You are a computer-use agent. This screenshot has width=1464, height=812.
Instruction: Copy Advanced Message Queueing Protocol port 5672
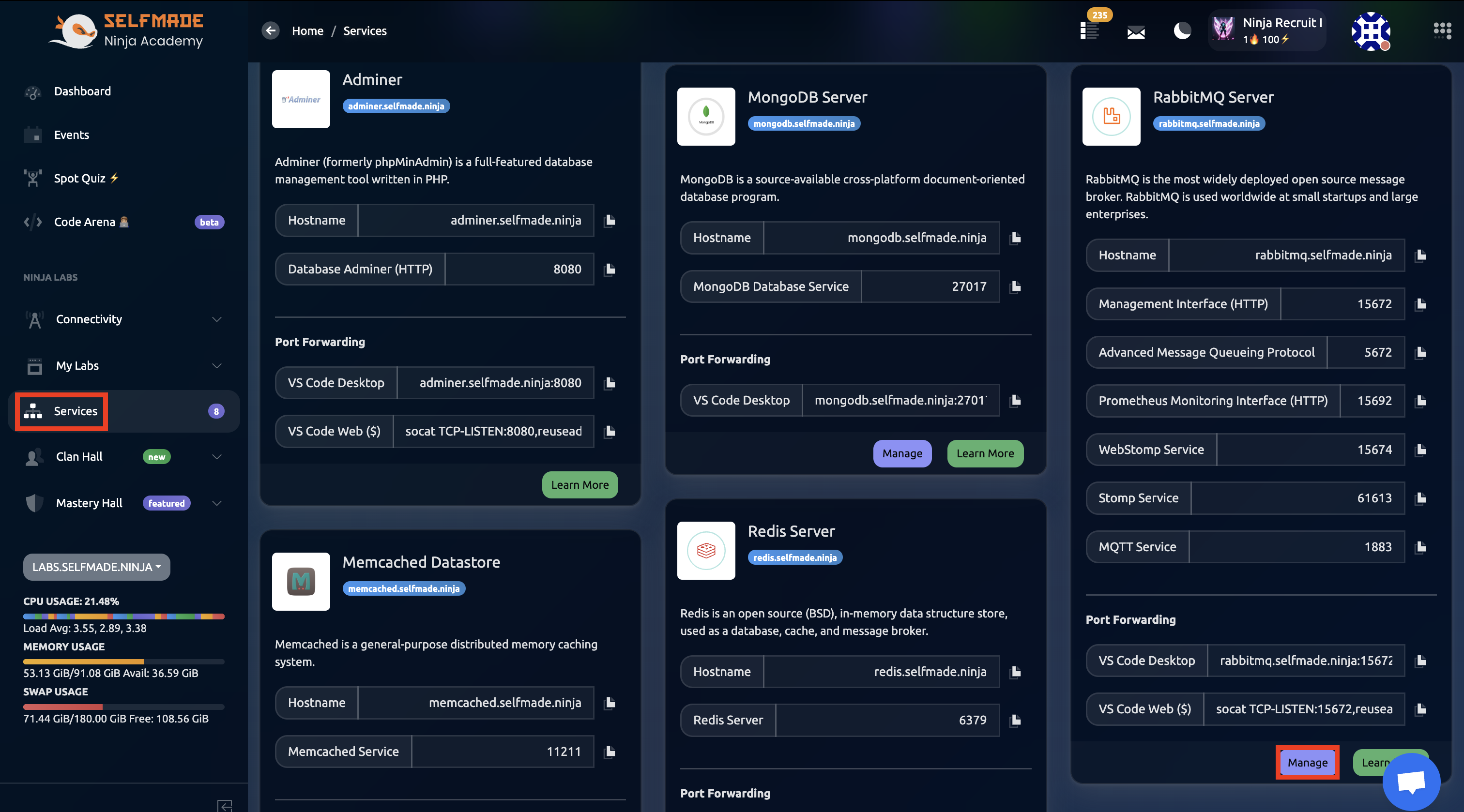1420,353
